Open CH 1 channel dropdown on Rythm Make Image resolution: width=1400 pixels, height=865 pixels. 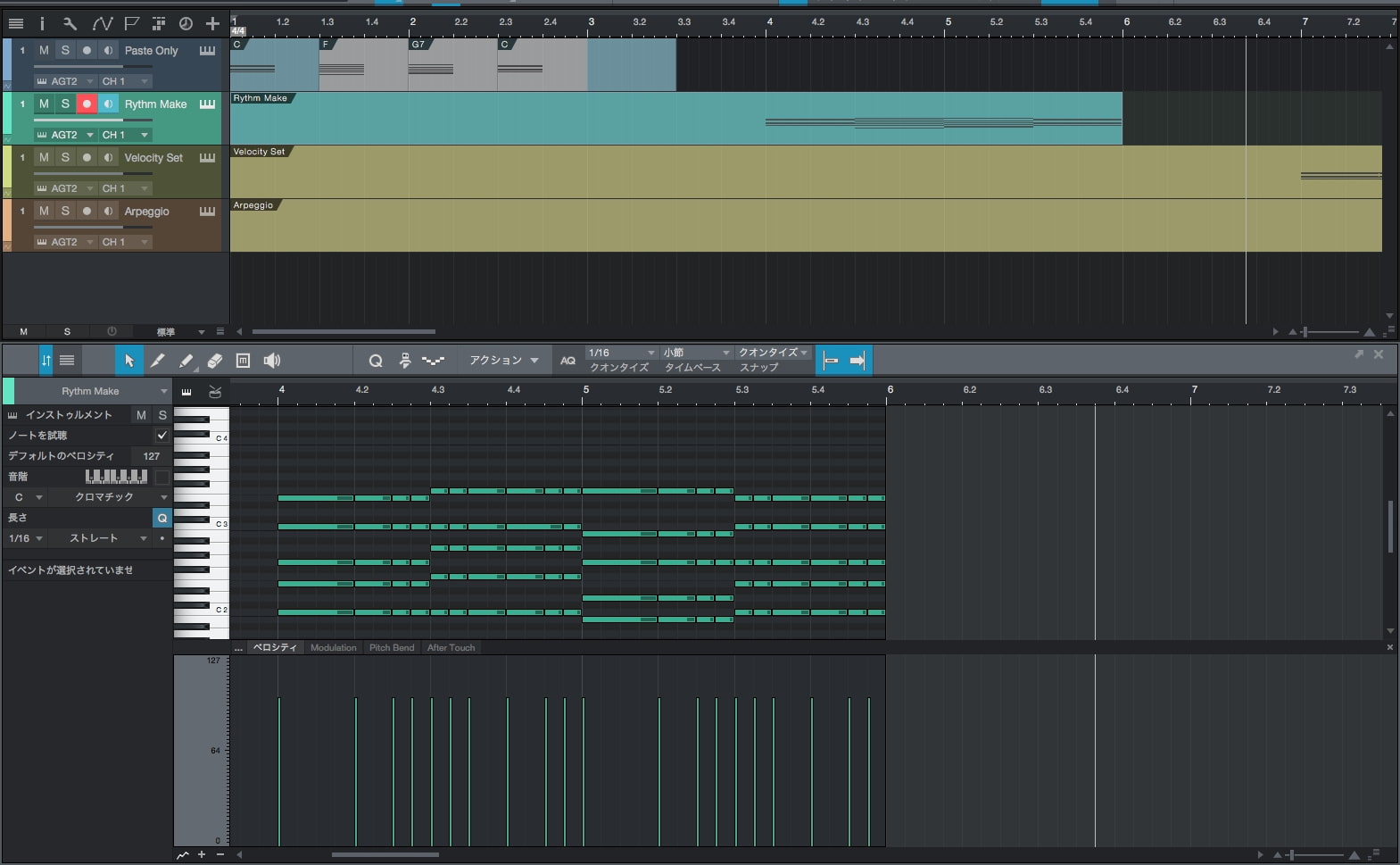point(125,135)
